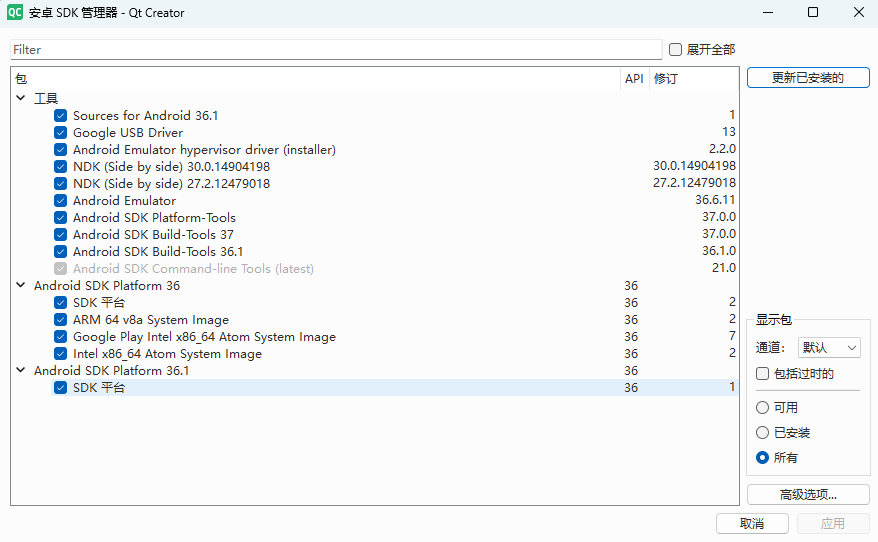Click revision value 21.0
Image resolution: width=878 pixels, height=542 pixels.
724,268
